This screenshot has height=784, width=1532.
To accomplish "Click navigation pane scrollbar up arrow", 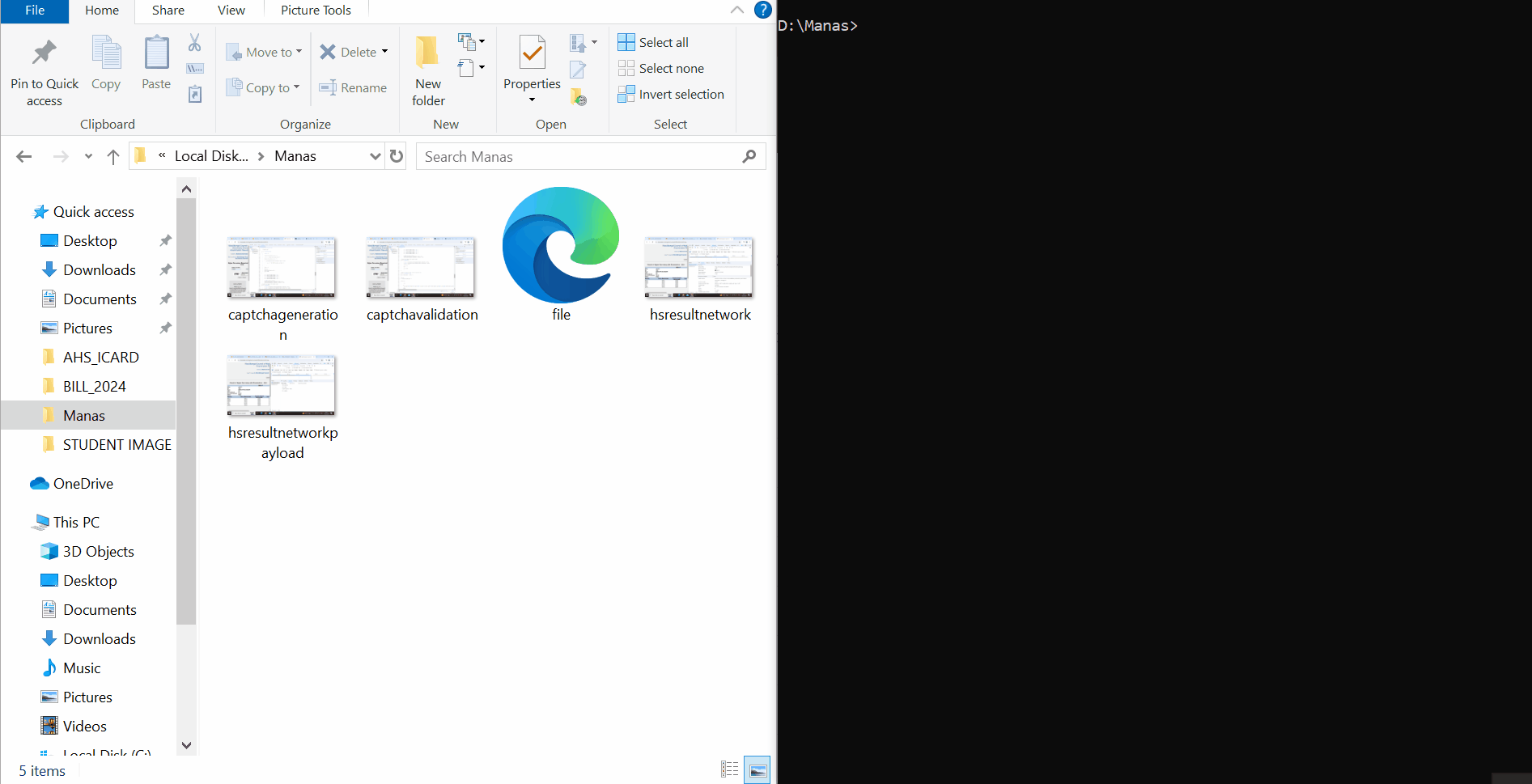I will pyautogui.click(x=186, y=189).
